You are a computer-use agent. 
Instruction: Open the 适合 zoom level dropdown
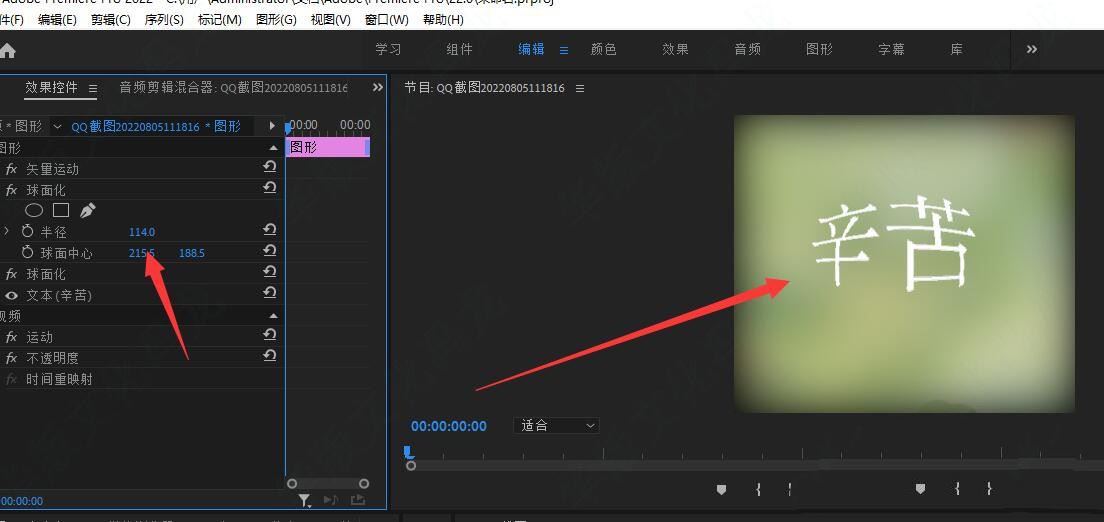coord(557,425)
